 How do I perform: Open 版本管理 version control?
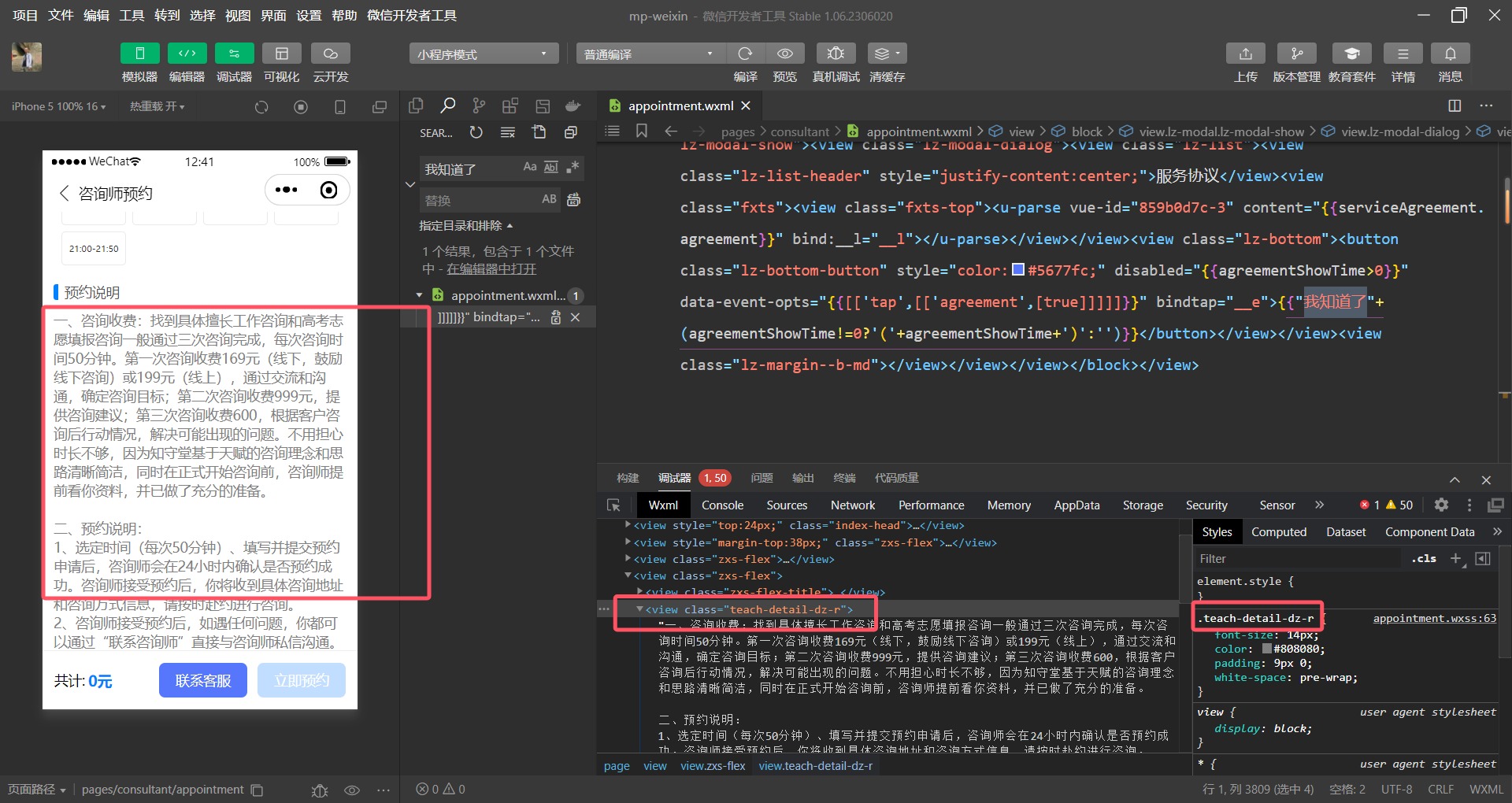point(1296,54)
